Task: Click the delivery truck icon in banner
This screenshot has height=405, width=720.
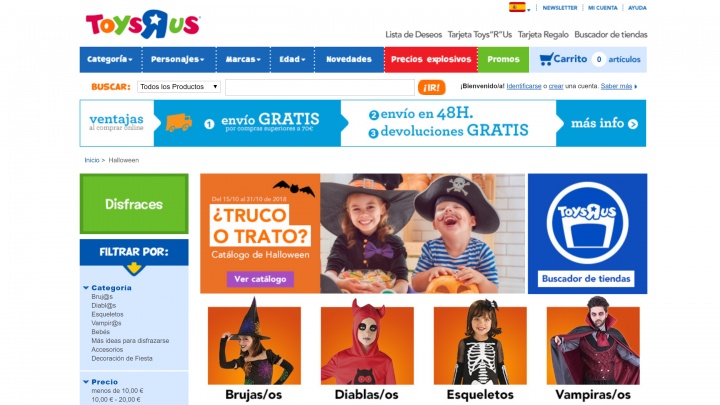Action: [x=179, y=123]
